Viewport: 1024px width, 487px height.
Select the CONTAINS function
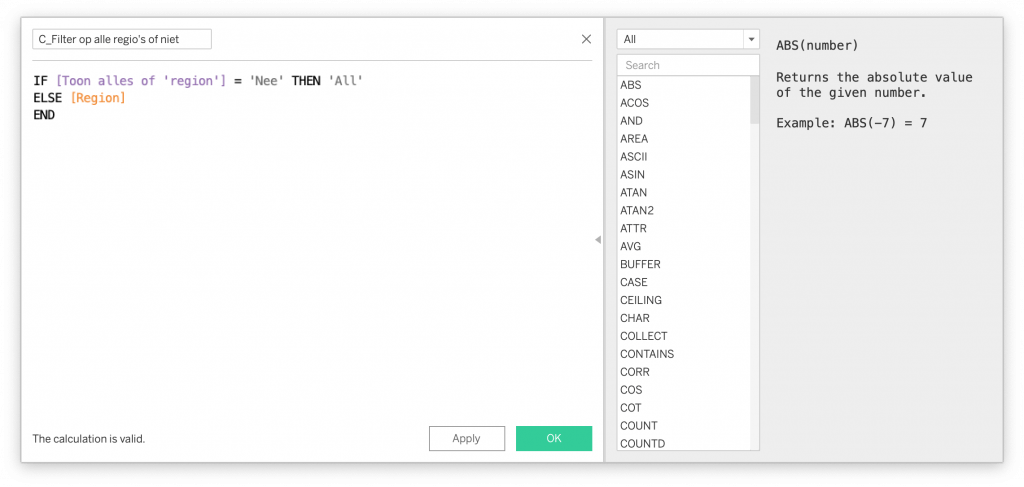pyautogui.click(x=647, y=354)
